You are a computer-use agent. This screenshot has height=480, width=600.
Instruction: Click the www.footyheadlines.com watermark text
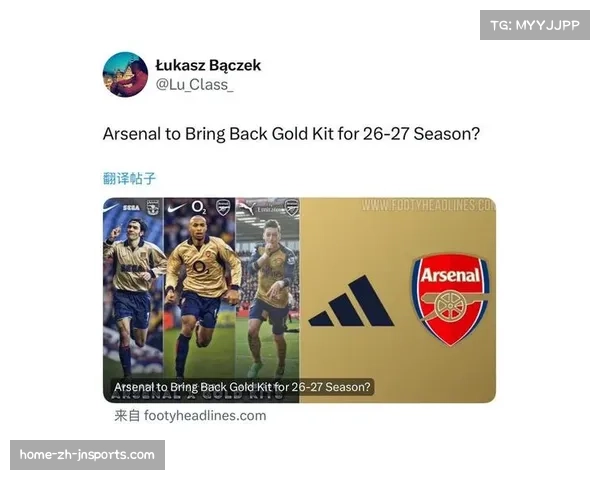429,206
